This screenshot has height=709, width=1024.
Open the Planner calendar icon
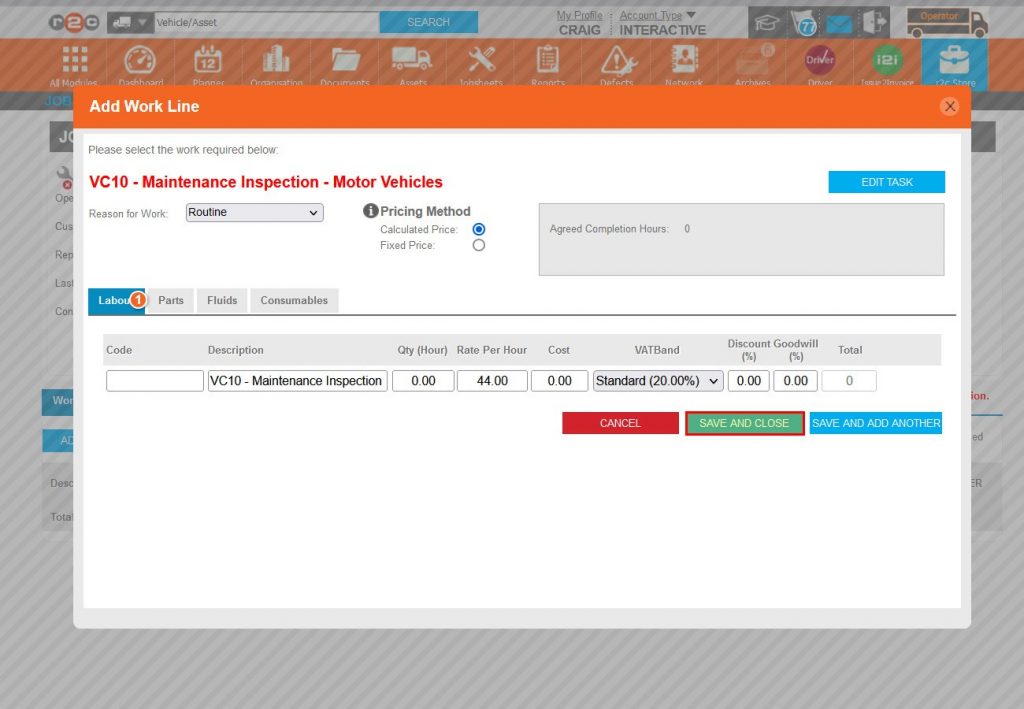click(207, 62)
